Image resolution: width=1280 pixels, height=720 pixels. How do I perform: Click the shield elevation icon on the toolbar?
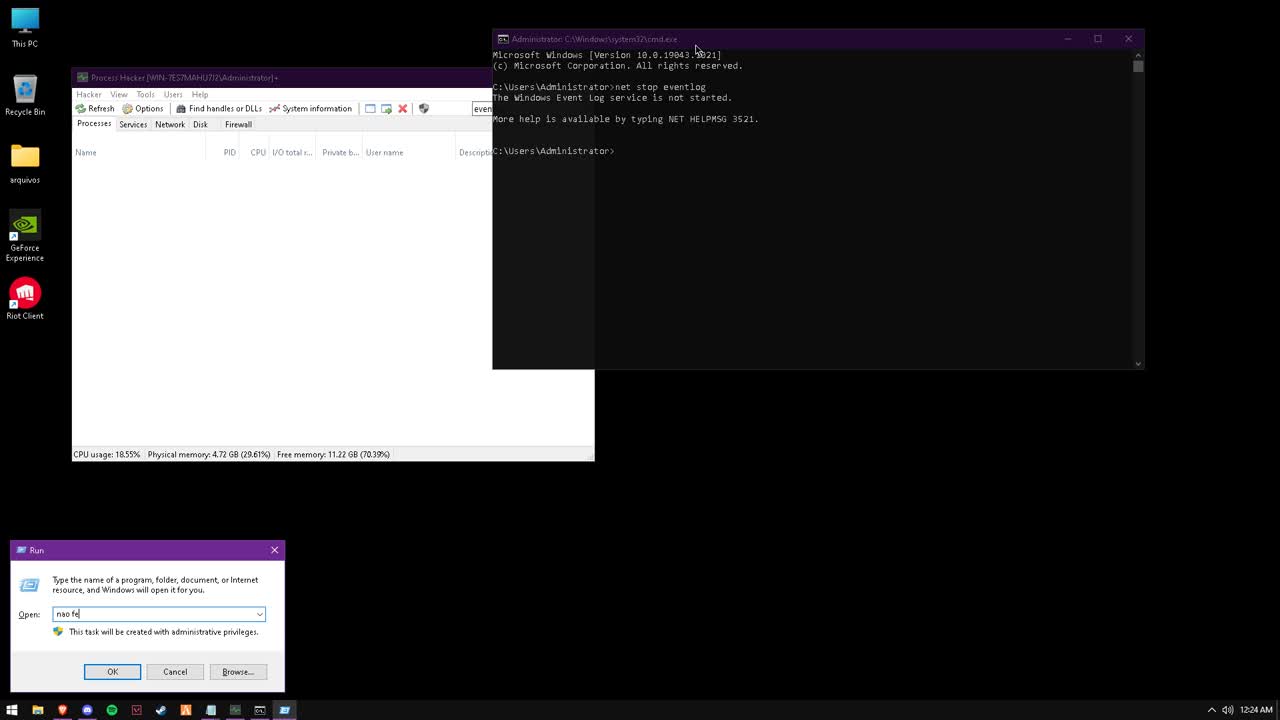pos(423,108)
